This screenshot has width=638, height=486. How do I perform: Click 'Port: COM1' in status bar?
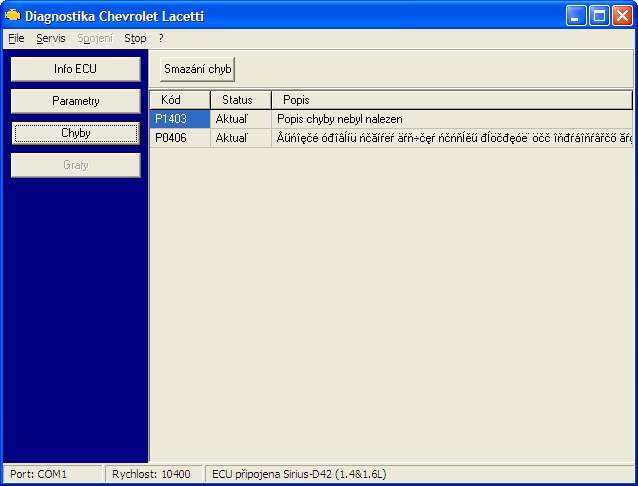pos(39,474)
